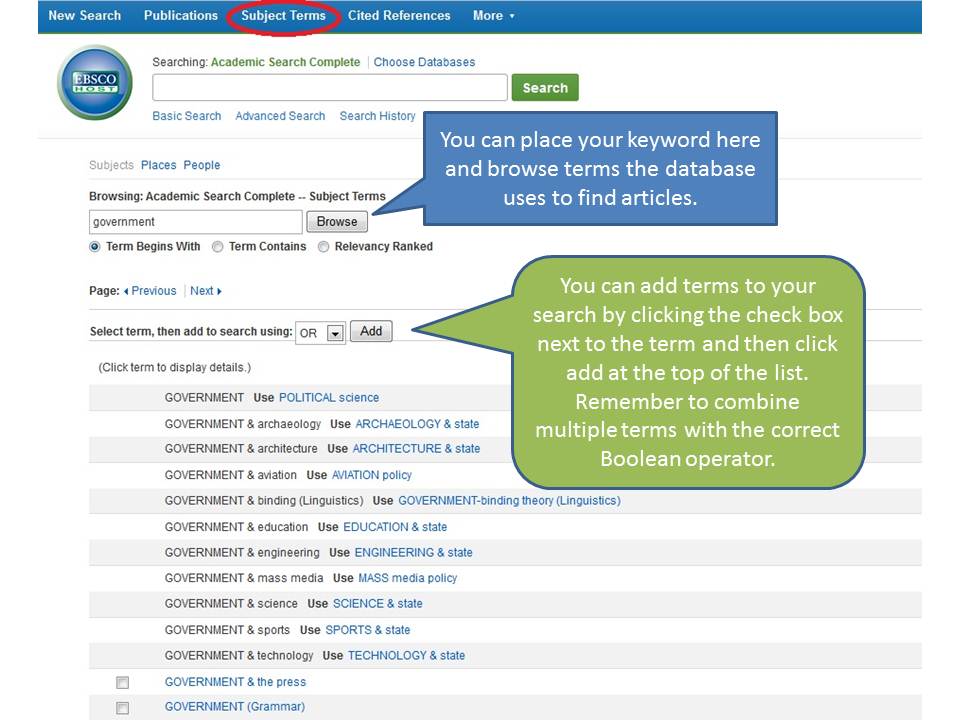The height and width of the screenshot is (720, 960).
Task: Select Publications from the top navigation
Action: [x=180, y=15]
